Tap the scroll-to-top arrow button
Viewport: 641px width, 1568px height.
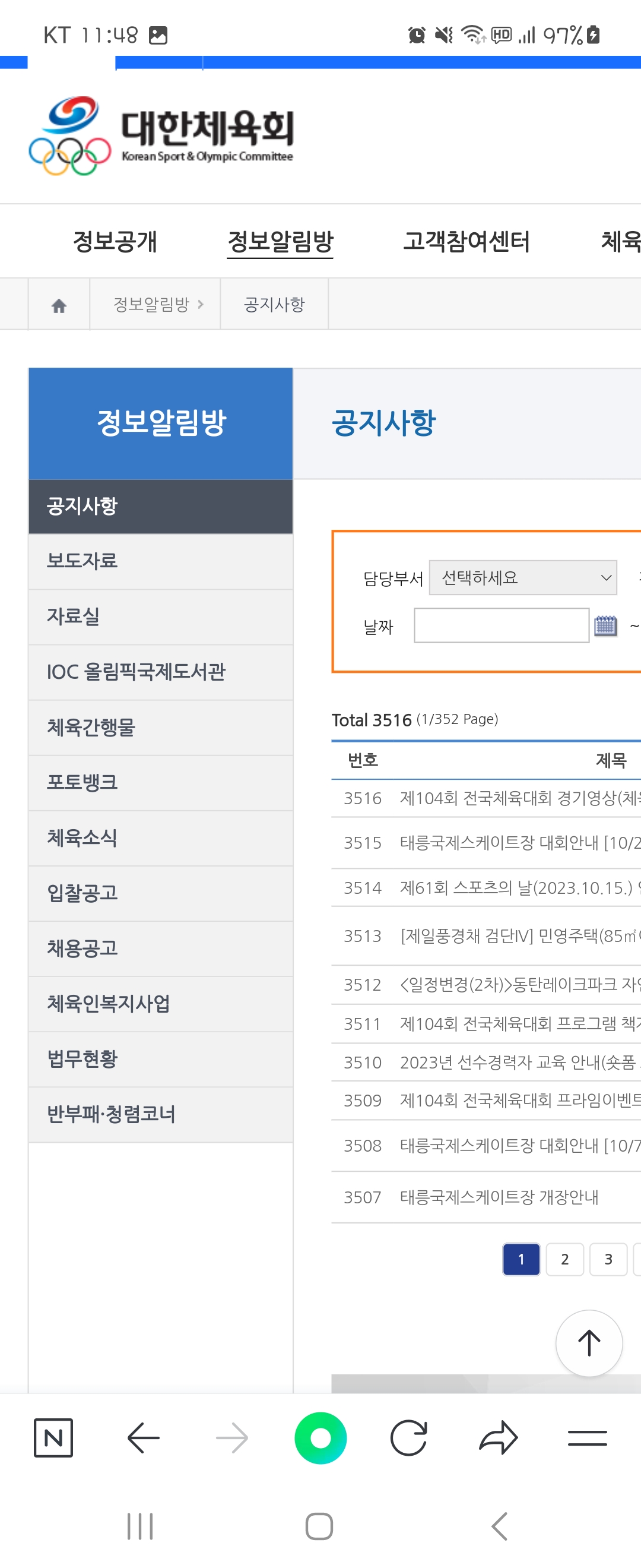tap(589, 1343)
